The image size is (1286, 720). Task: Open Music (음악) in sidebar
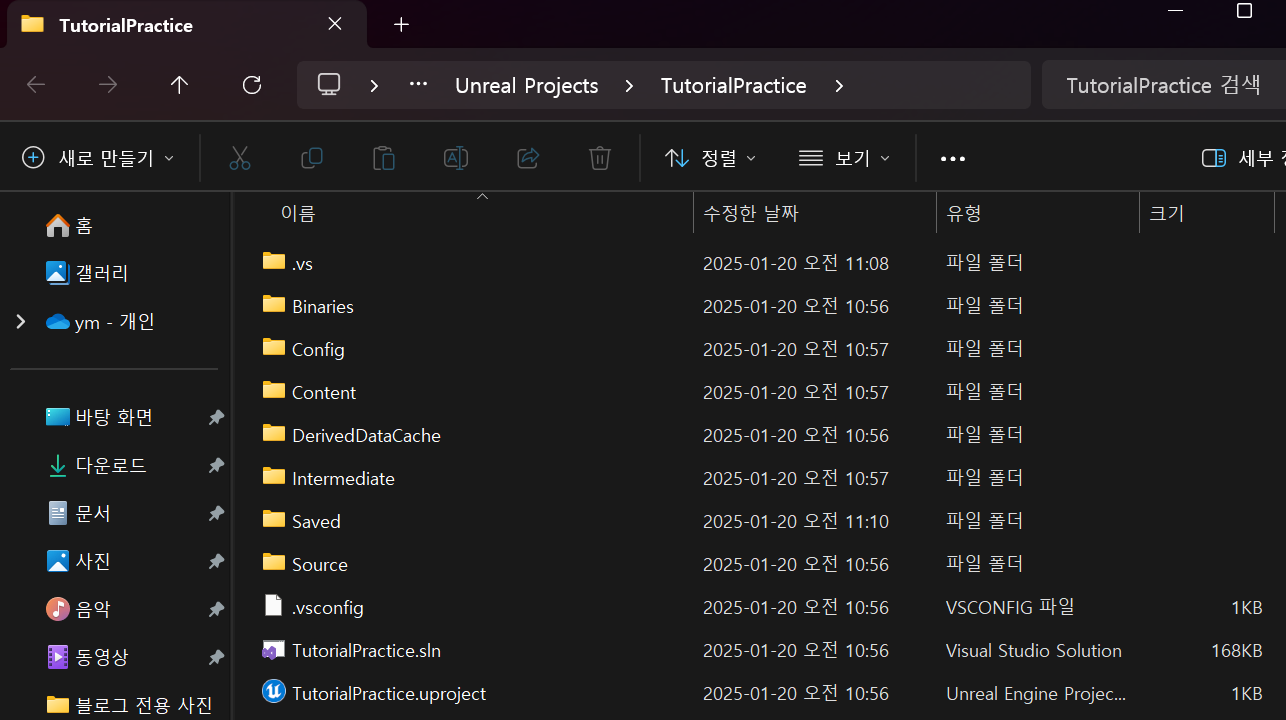pos(79,609)
